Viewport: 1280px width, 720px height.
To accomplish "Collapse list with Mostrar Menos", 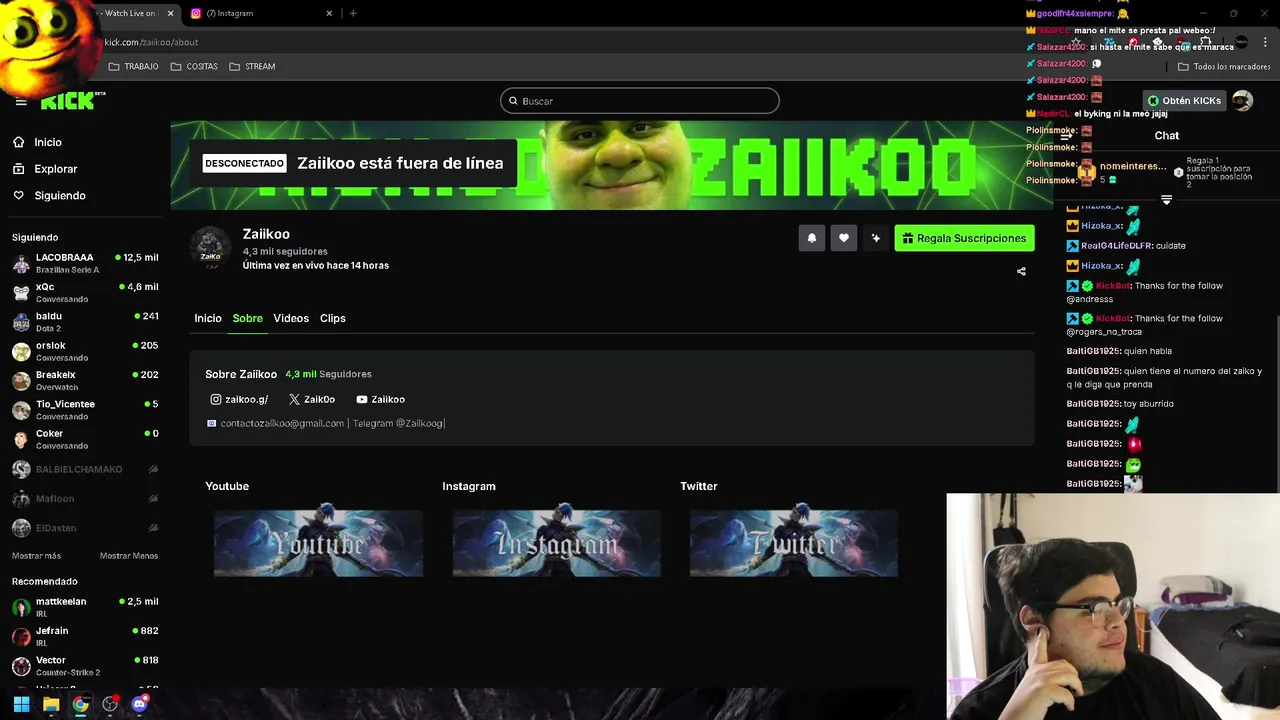I will coord(129,556).
